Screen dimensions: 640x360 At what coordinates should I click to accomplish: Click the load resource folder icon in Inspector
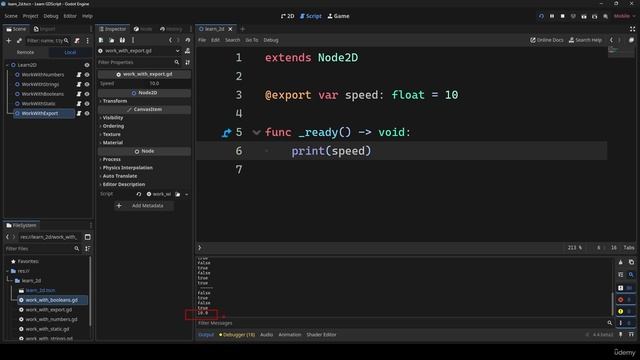pyautogui.click(x=111, y=40)
